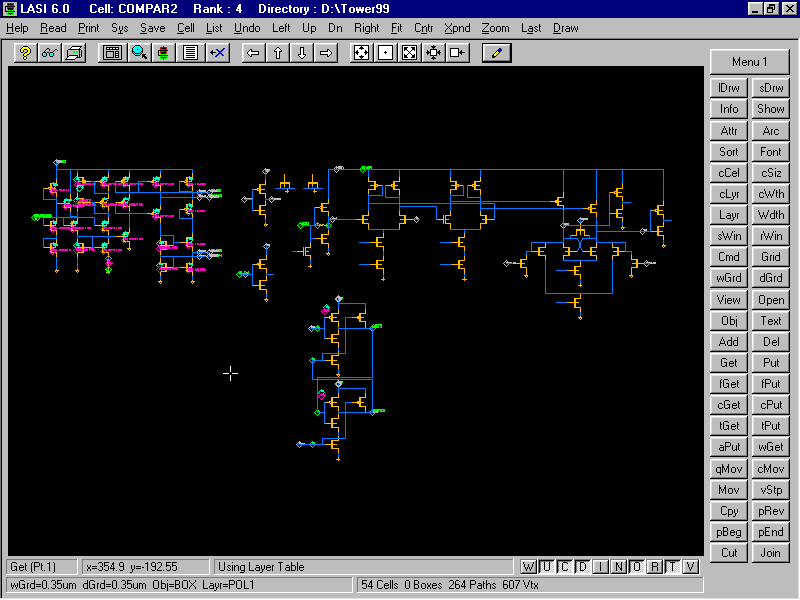Click the Grid command button
800x600 pixels.
pyautogui.click(x=770, y=257)
